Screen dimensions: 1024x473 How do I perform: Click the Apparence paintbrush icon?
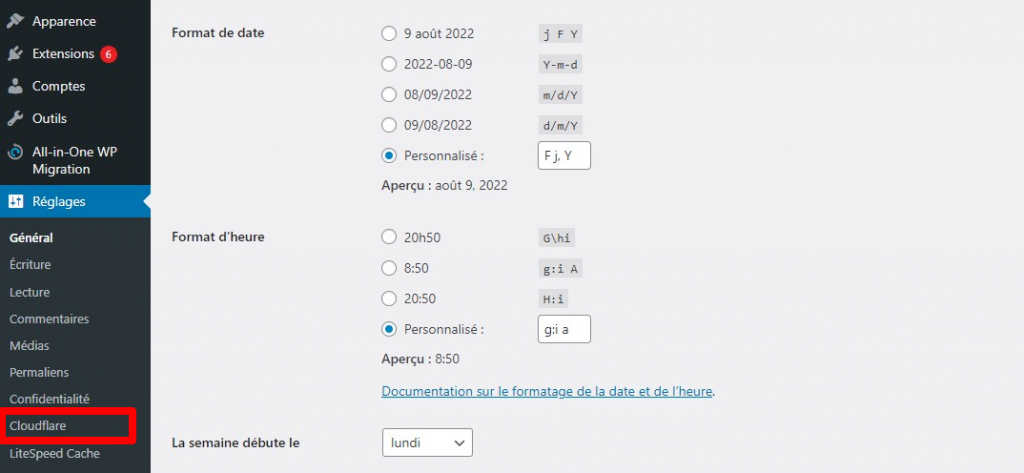pos(16,21)
